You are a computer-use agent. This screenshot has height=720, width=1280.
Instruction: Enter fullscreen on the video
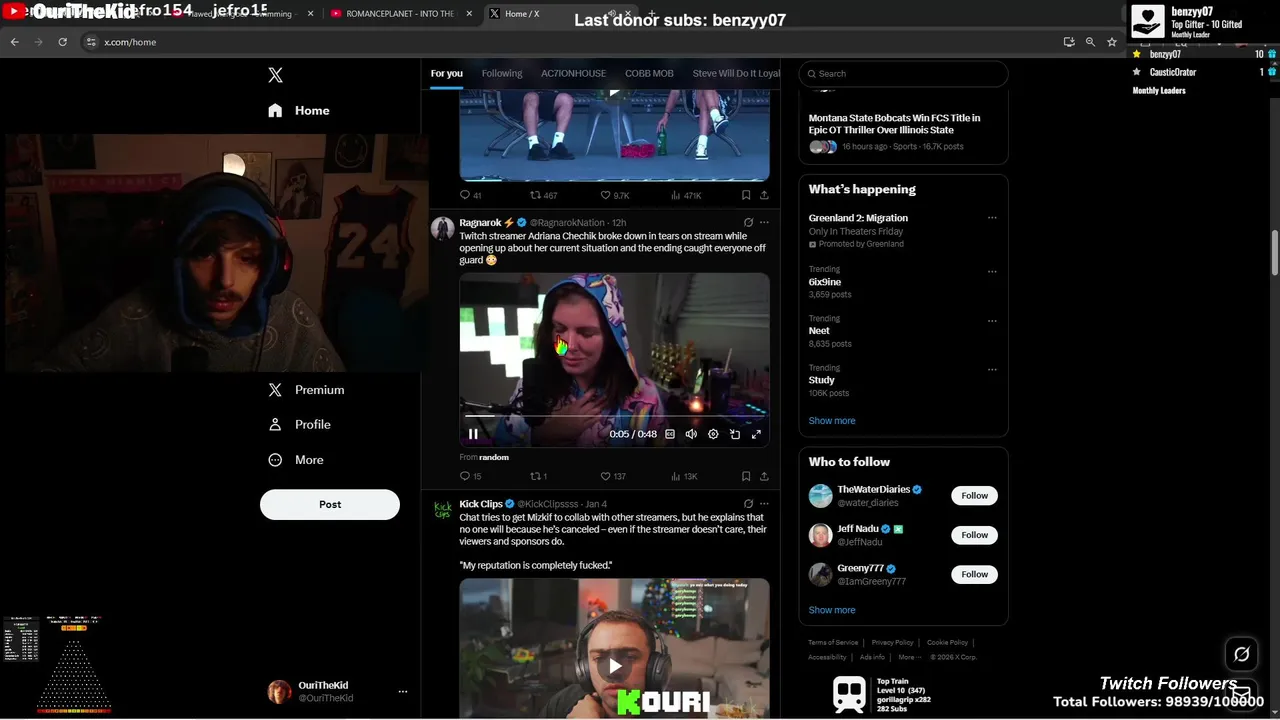pyautogui.click(x=756, y=434)
